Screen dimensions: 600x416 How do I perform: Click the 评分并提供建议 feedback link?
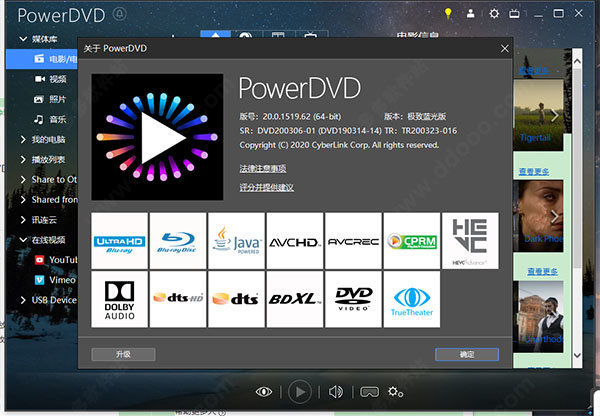tap(266, 187)
